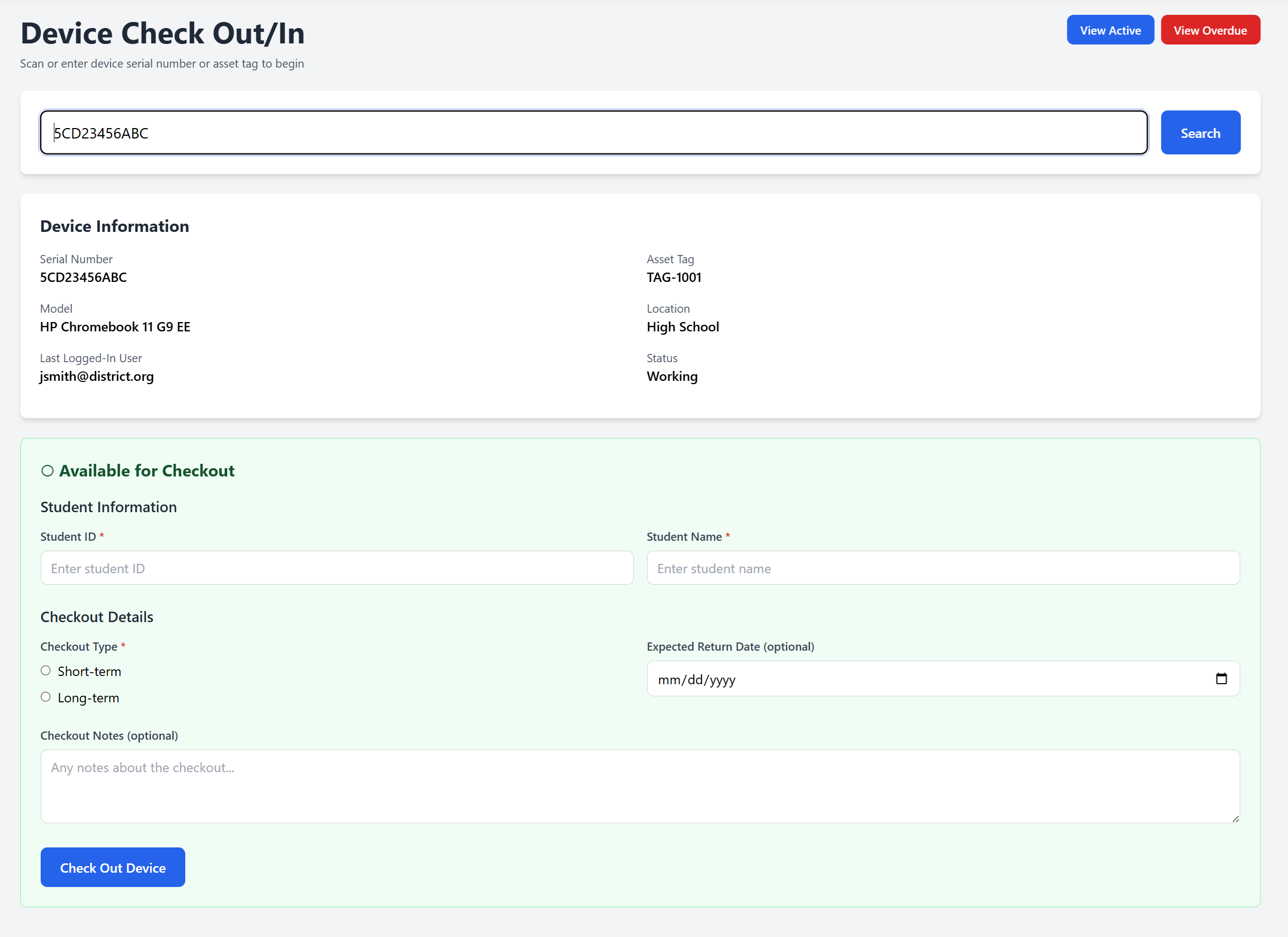The width and height of the screenshot is (1288, 937).
Task: Click the serial number search field showing 5CD23456ABC
Action: [x=594, y=132]
